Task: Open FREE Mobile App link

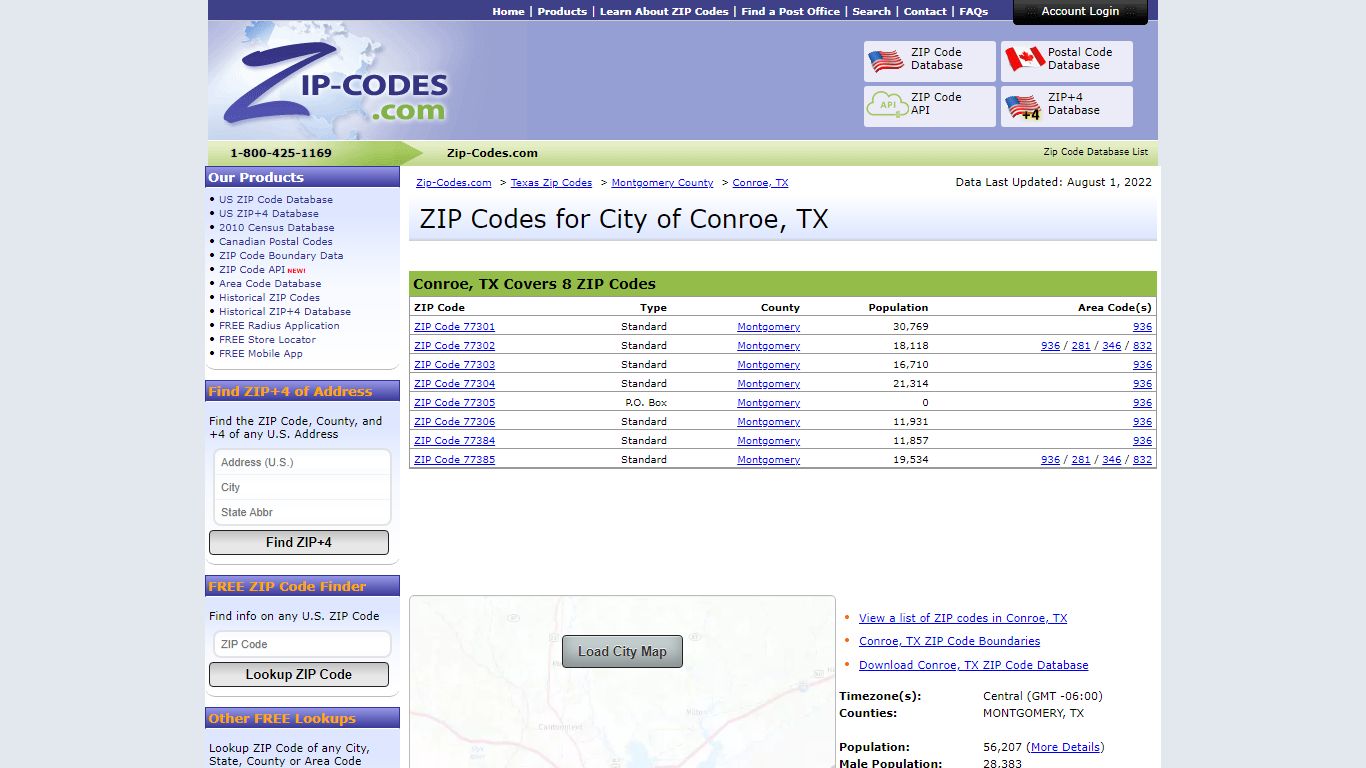Action: coord(261,354)
